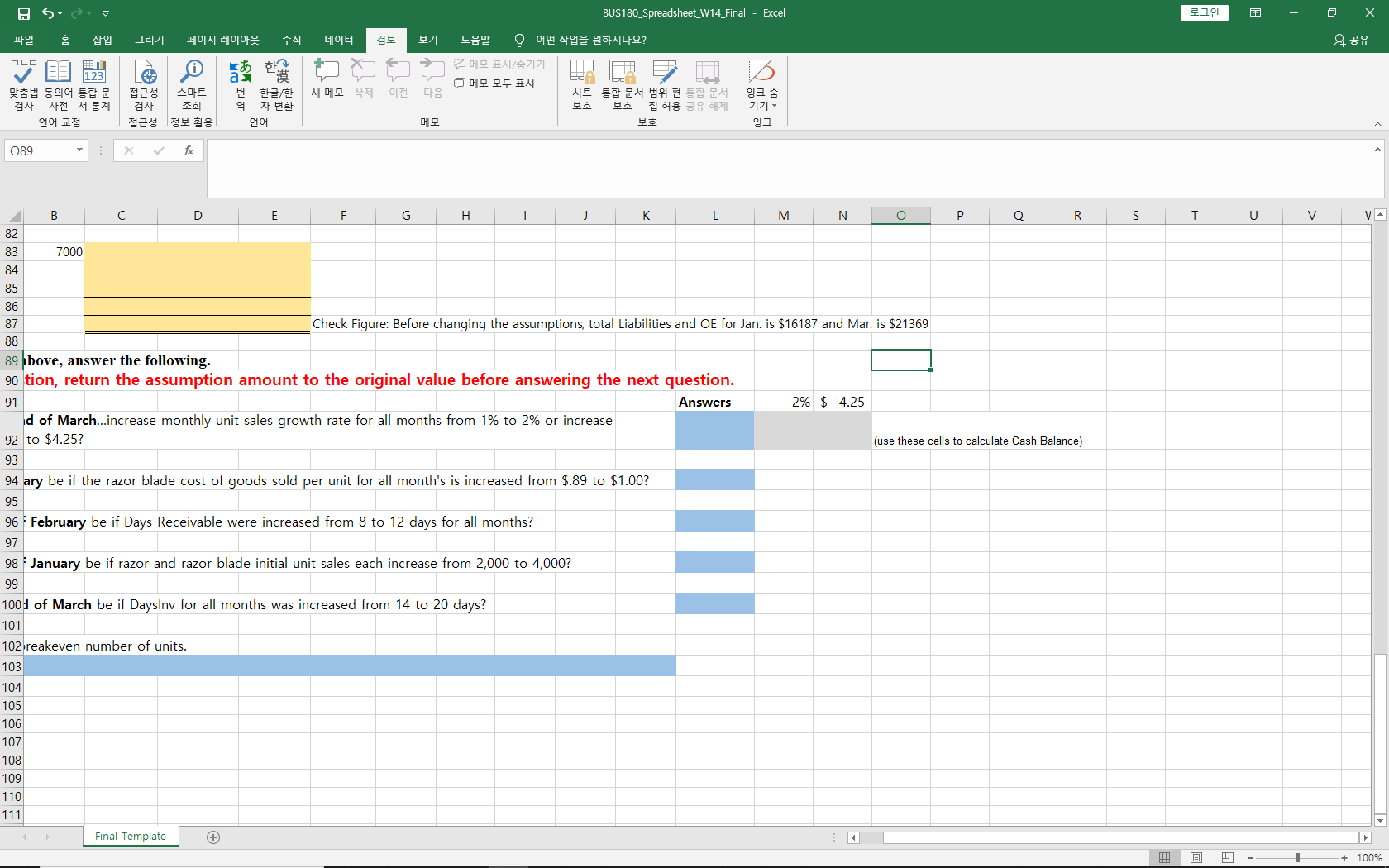This screenshot has height=868, width=1389.
Task: Switch to the 보기 ribbon tab
Action: 428,39
